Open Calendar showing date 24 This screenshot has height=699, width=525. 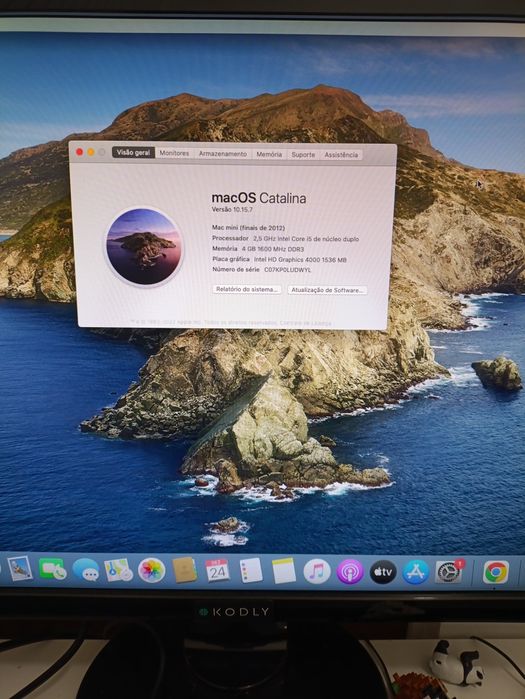tap(217, 571)
